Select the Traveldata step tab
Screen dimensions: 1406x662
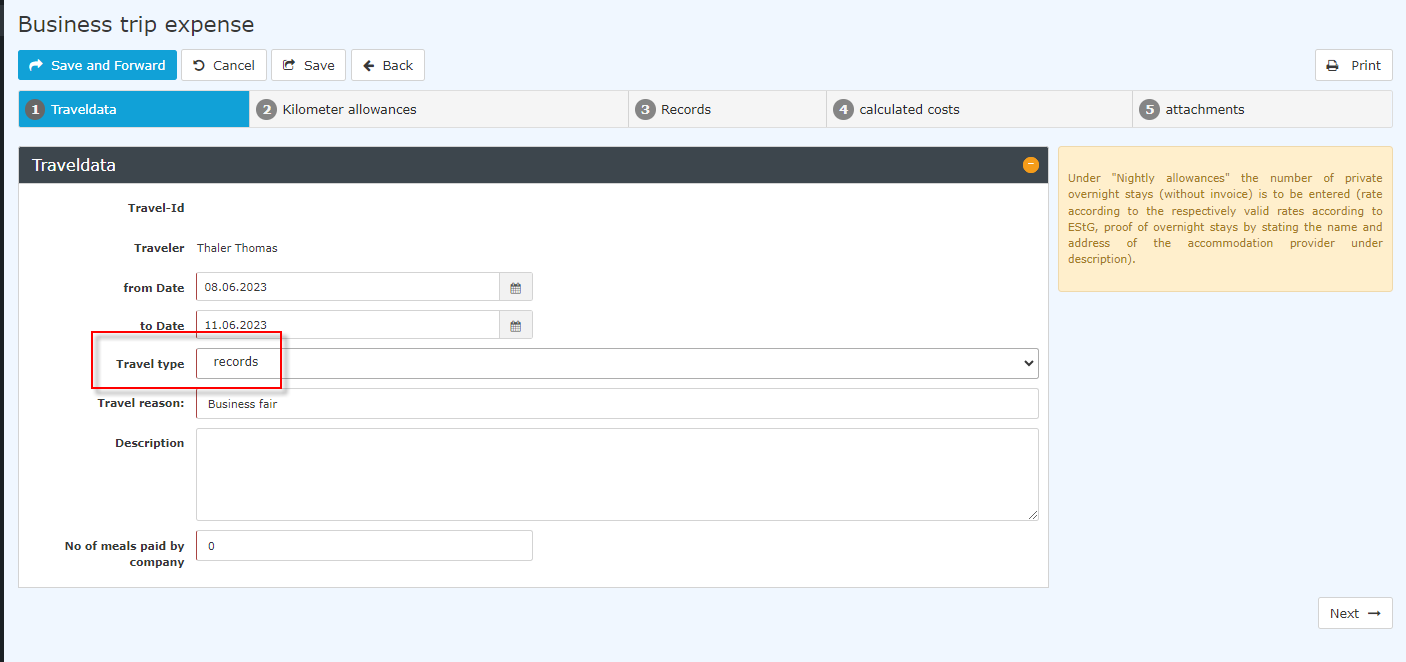coord(133,109)
